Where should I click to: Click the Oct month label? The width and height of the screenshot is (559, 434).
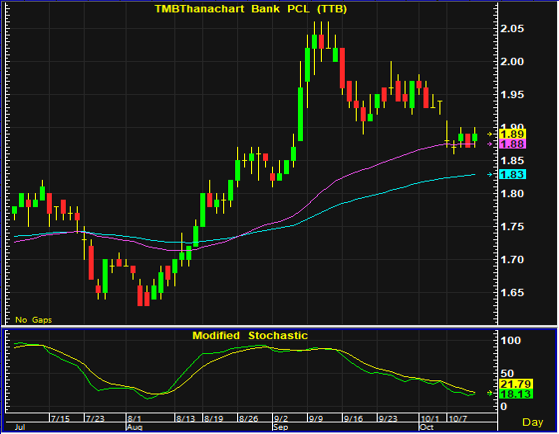coord(427,427)
